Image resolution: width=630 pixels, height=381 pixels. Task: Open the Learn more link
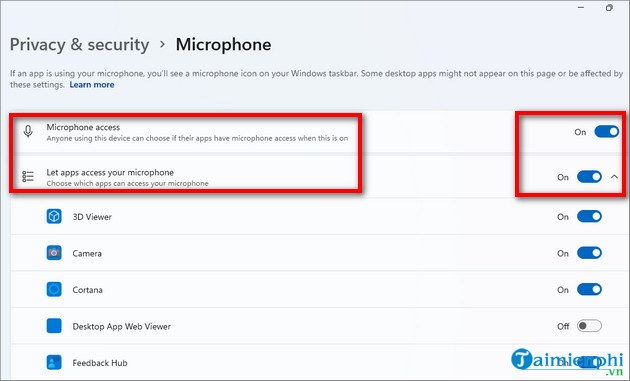point(92,85)
